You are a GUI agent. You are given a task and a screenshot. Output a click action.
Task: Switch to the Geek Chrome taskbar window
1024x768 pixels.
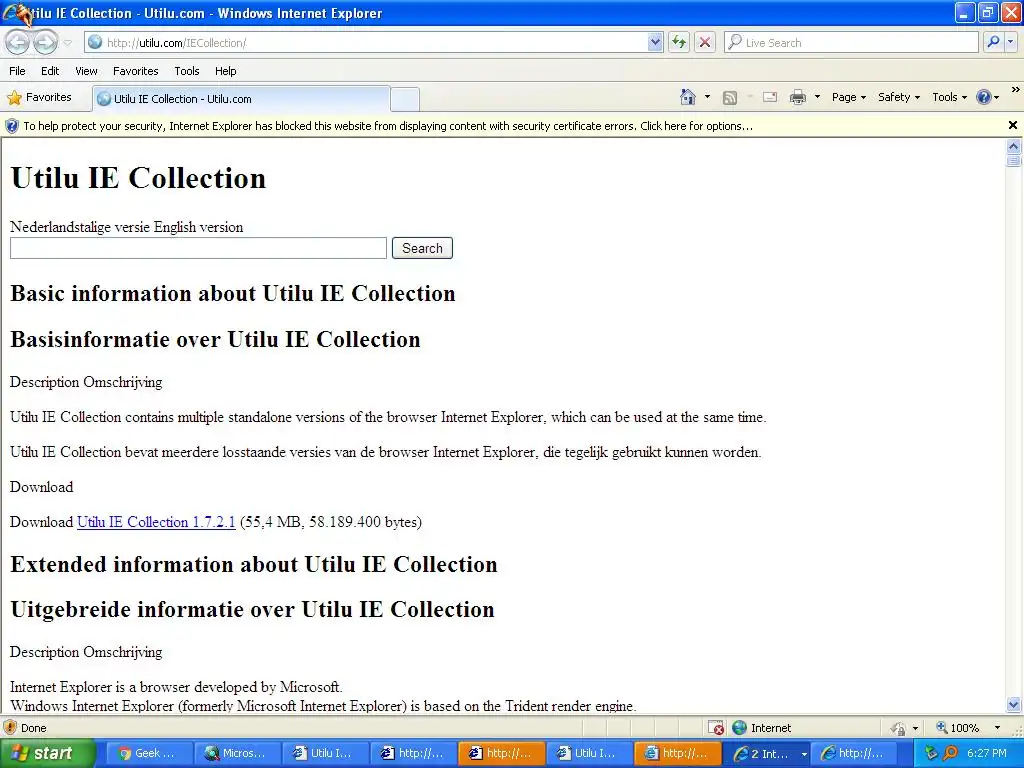(148, 753)
